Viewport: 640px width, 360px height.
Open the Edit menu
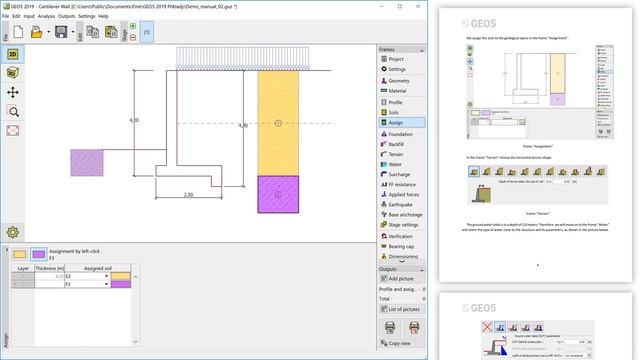tap(16, 16)
